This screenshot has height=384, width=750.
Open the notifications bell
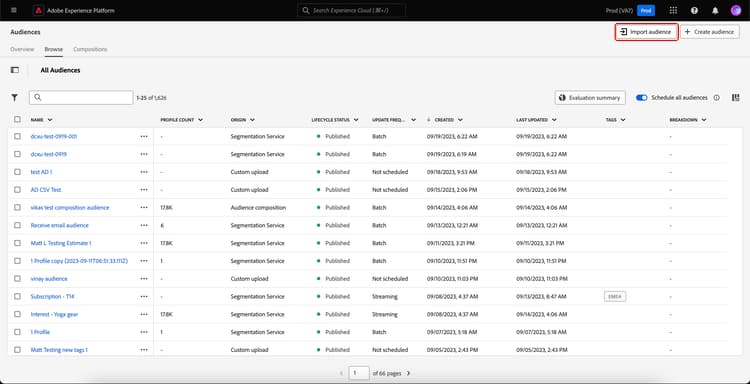pyautogui.click(x=715, y=11)
